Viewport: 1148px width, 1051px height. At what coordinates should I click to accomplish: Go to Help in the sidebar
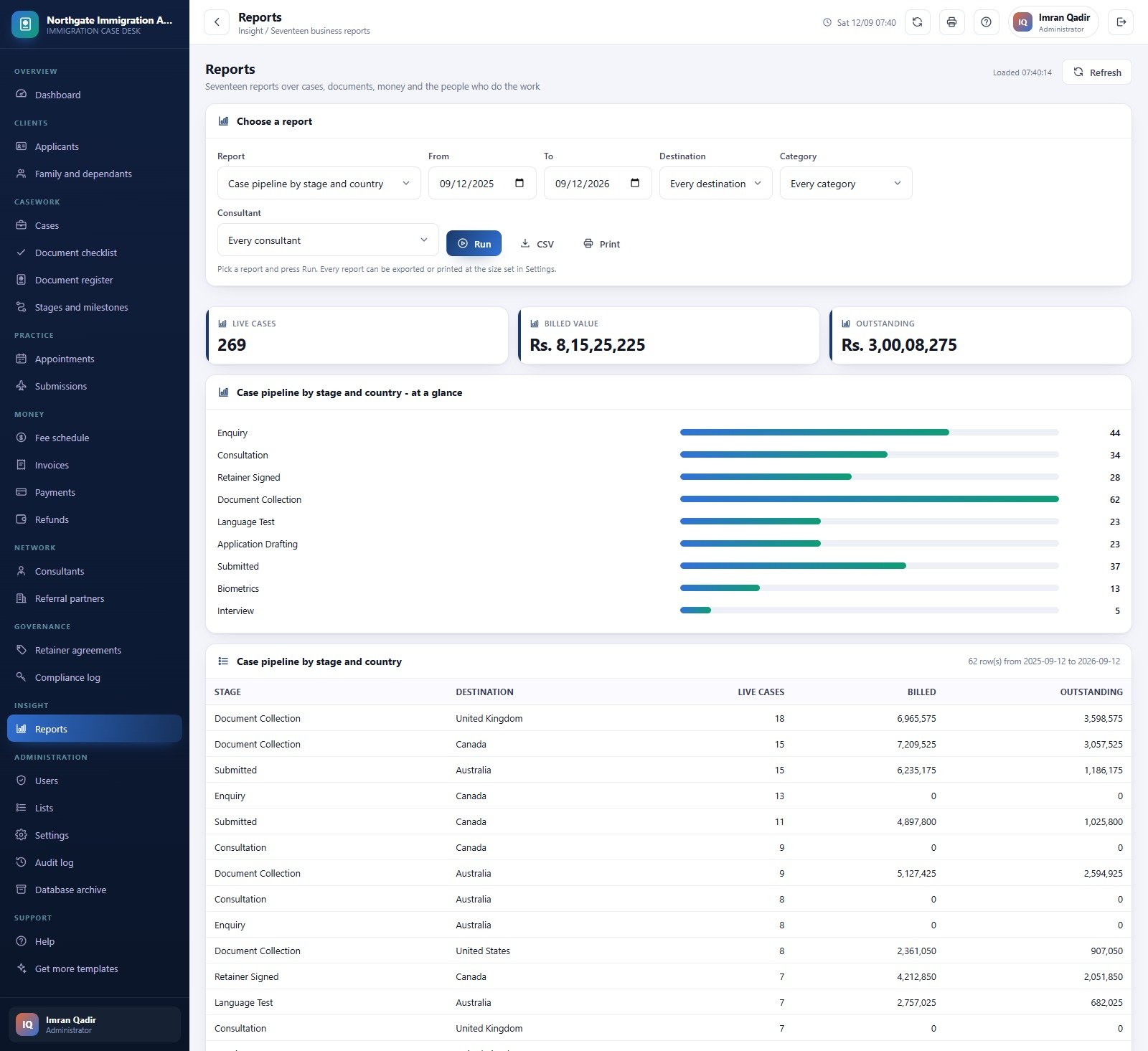point(95,941)
